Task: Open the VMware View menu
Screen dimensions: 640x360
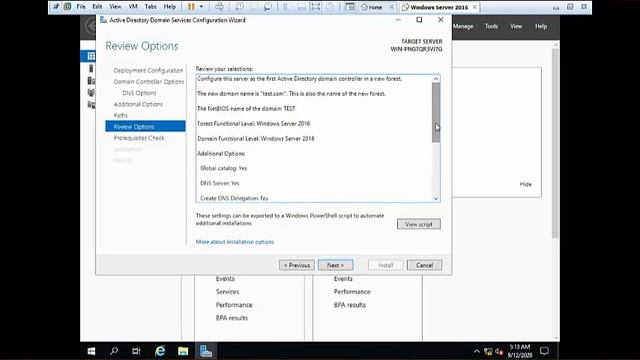Action: [x=115, y=7]
